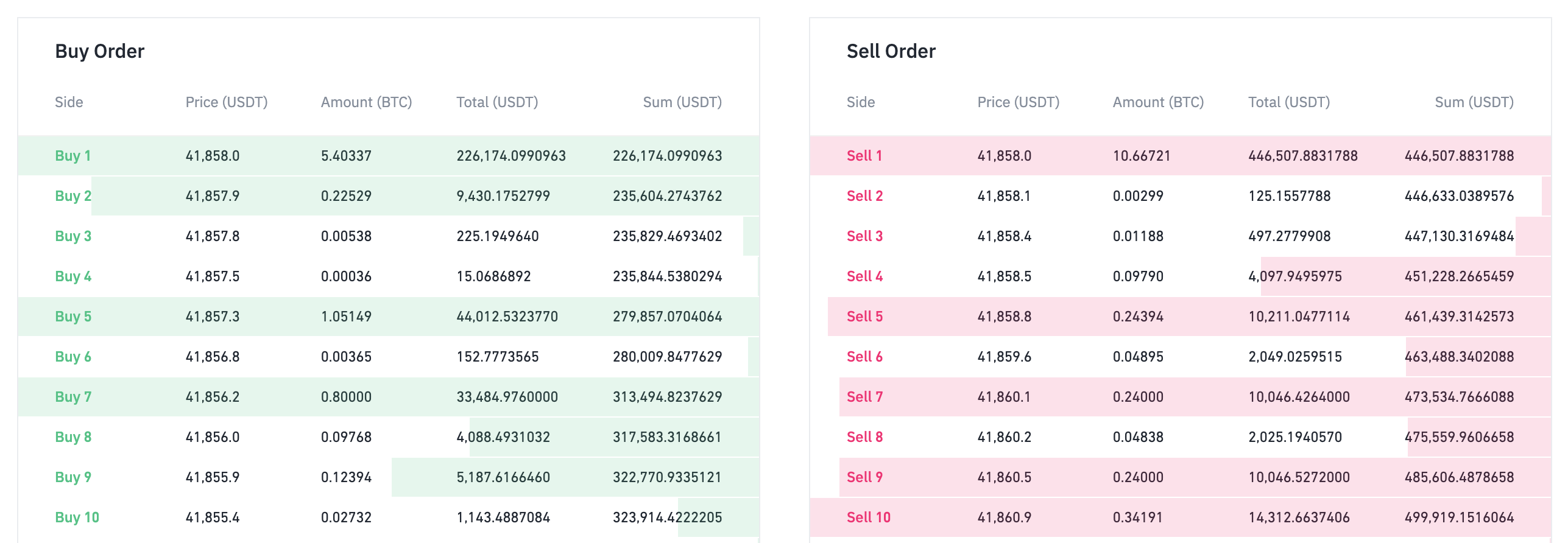Screen dimensions: 1568x543
Task: Select the Buy 2 row label
Action: coord(73,196)
